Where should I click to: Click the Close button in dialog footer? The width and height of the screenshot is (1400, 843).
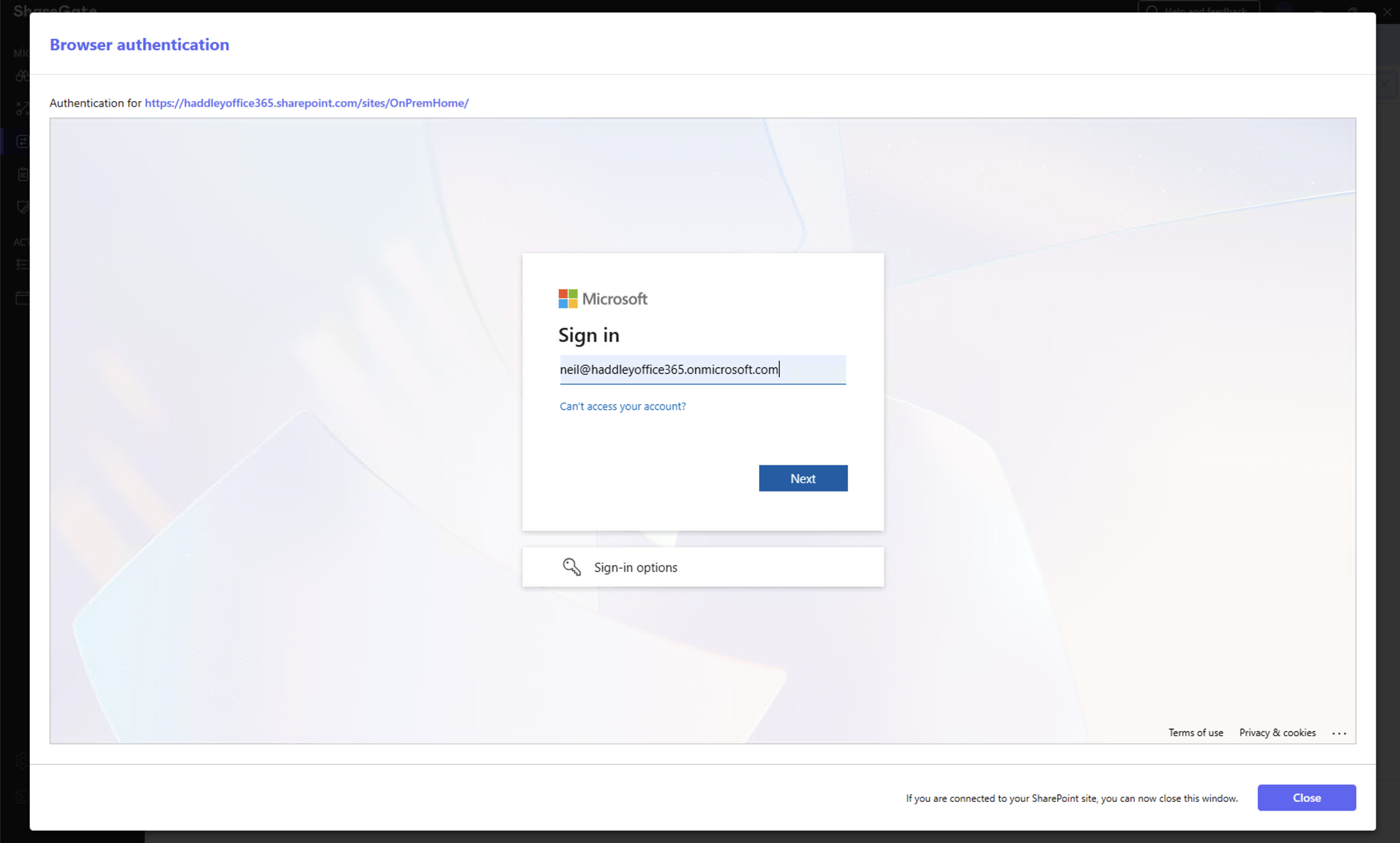[1306, 797]
